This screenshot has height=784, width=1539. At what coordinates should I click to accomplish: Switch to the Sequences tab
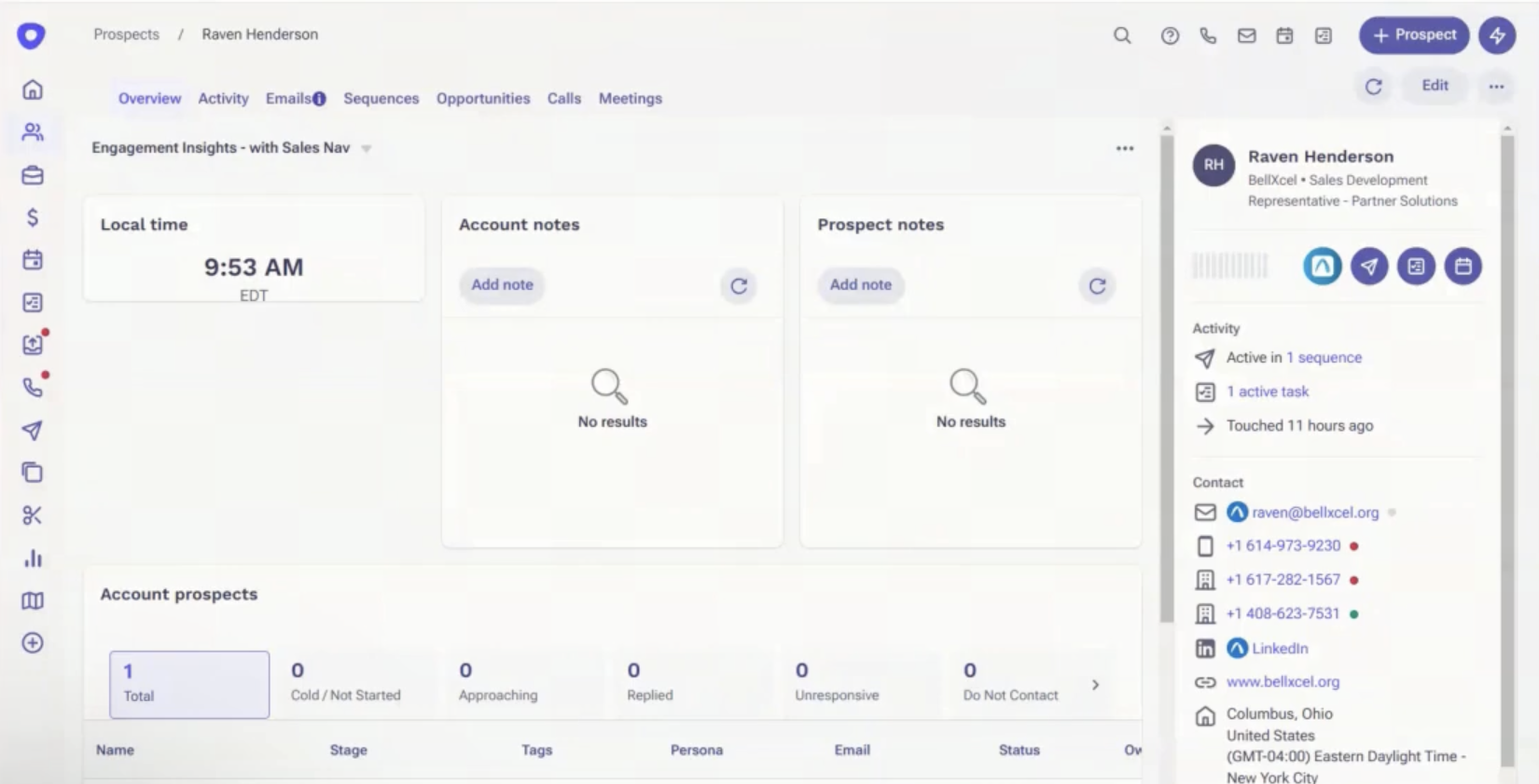coord(381,99)
